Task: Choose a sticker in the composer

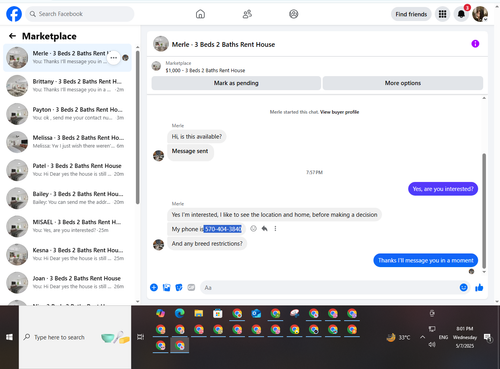Action: [179, 287]
